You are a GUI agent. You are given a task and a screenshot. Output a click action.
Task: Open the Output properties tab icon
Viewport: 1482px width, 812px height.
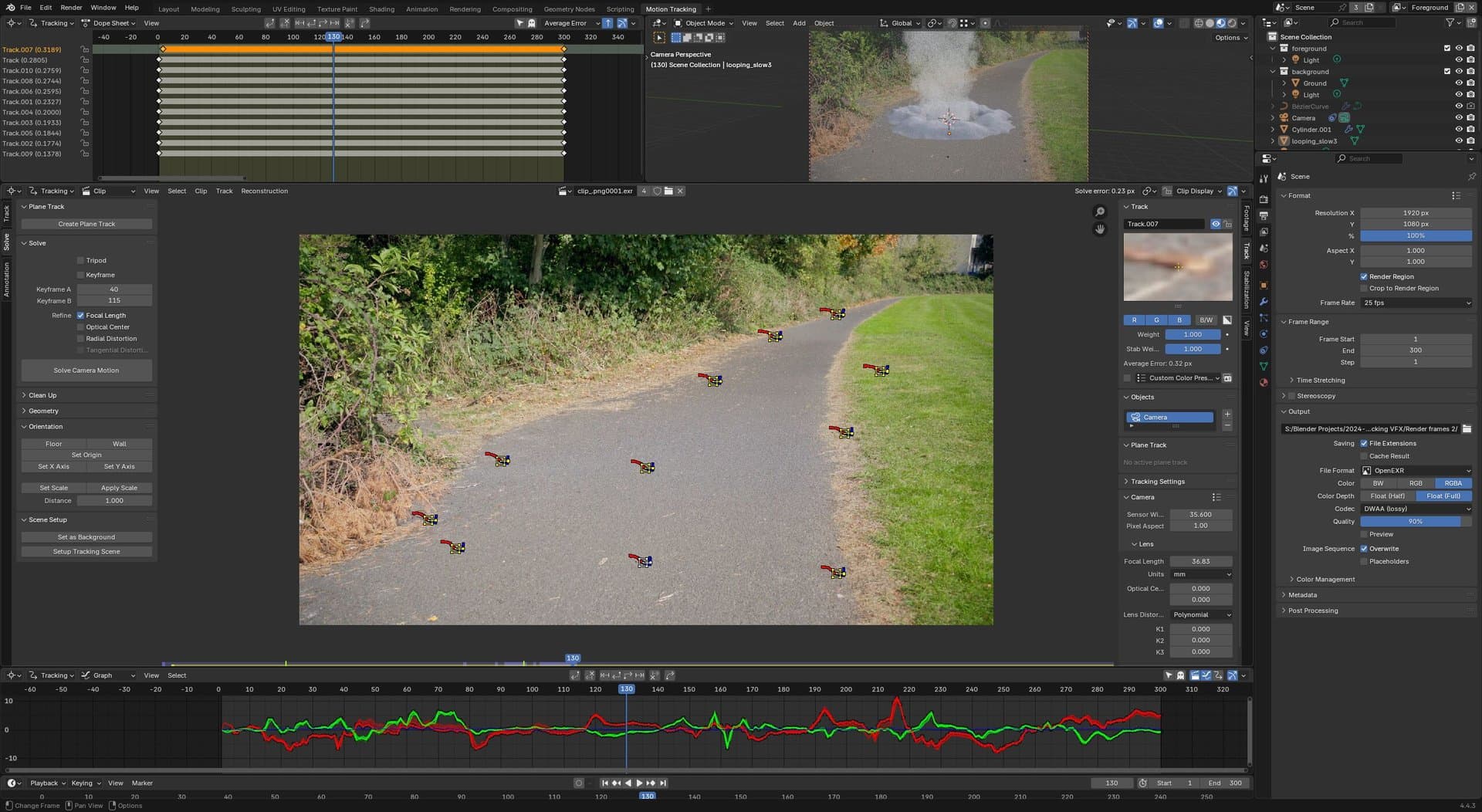(x=1264, y=215)
